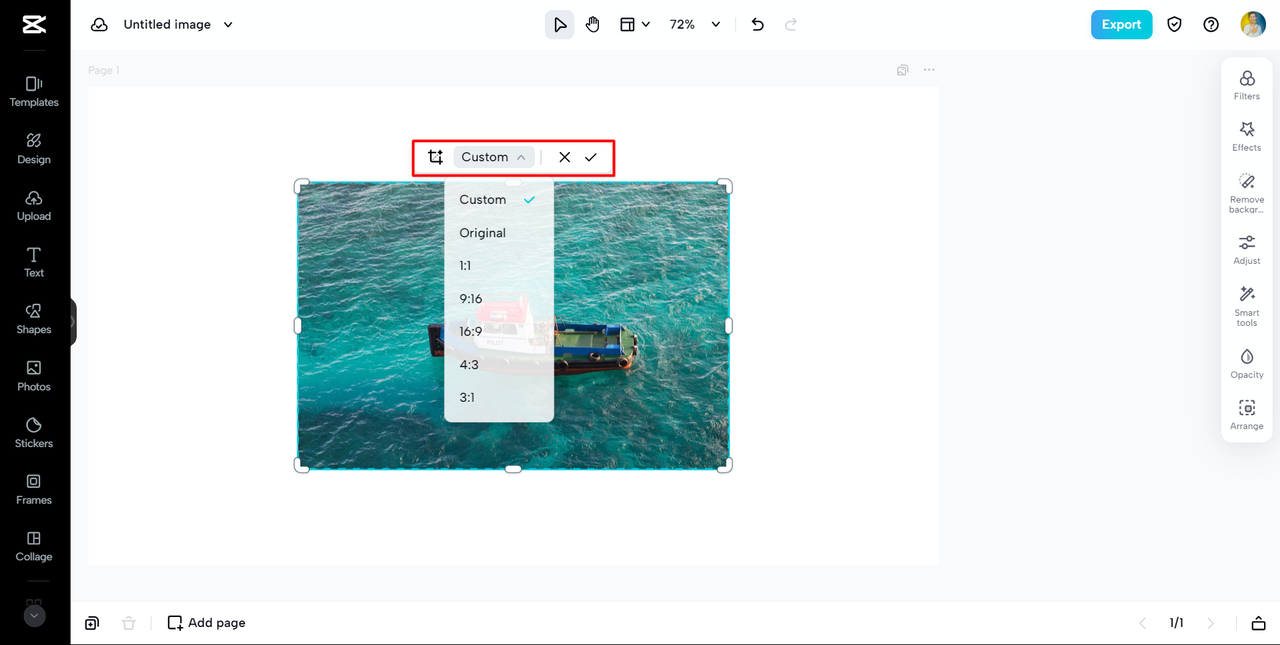Choose 4:3 crop ratio option
This screenshot has height=645, width=1280.
pos(499,365)
